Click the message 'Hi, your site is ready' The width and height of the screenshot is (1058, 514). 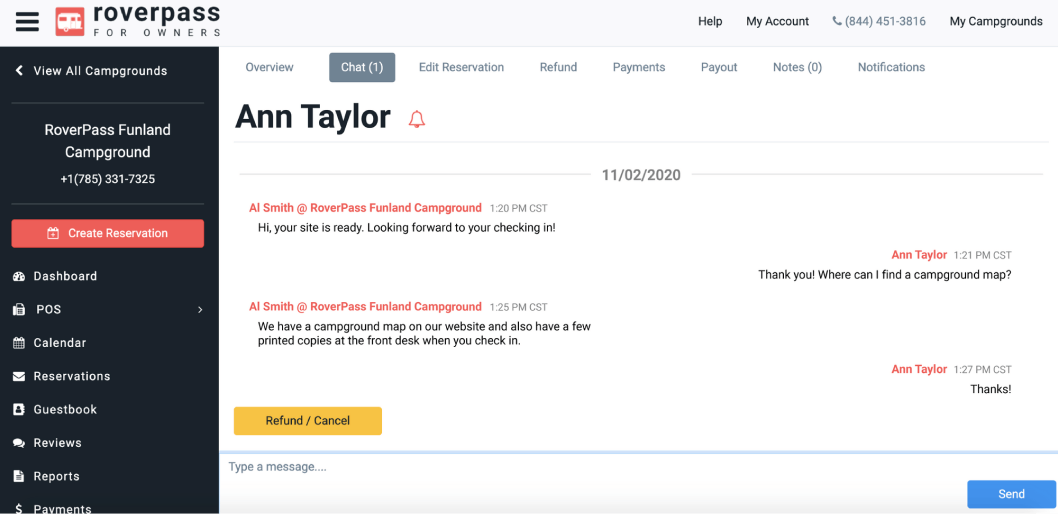(x=407, y=228)
